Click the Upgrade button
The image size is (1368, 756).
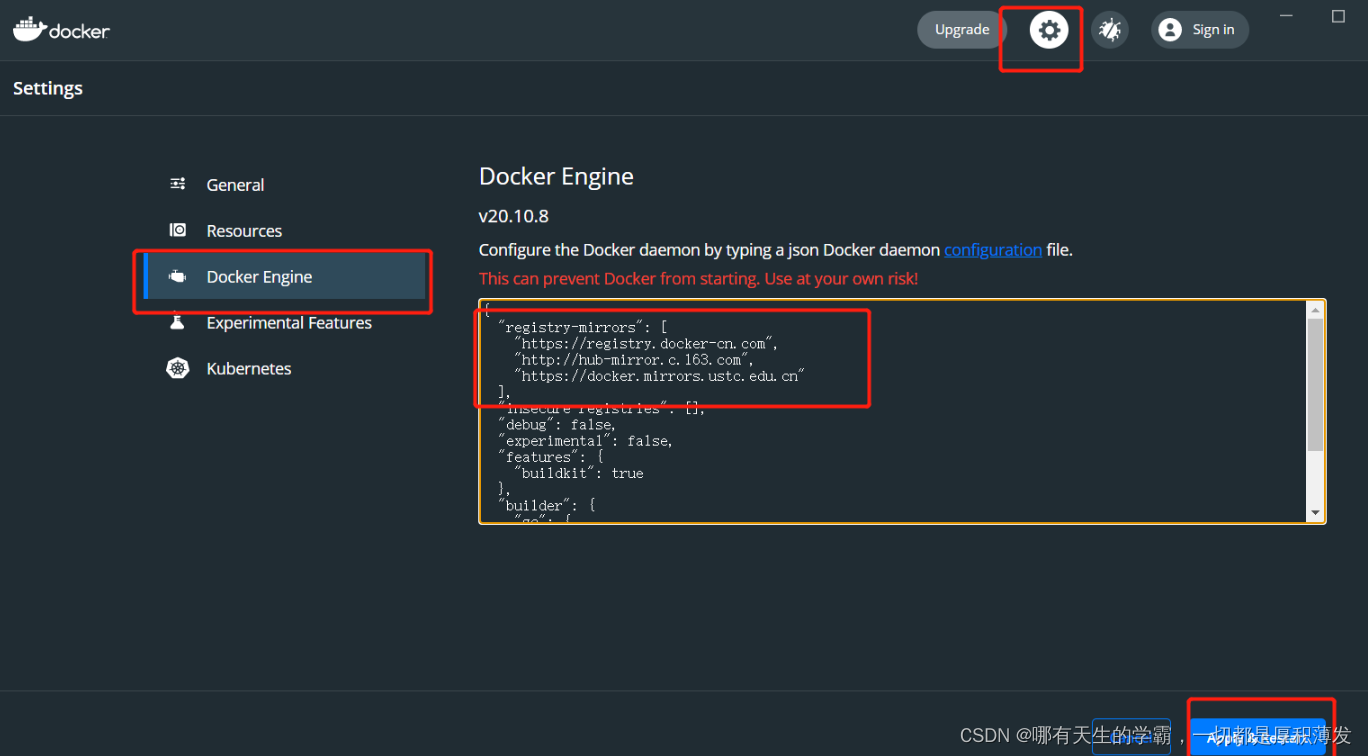pos(960,30)
